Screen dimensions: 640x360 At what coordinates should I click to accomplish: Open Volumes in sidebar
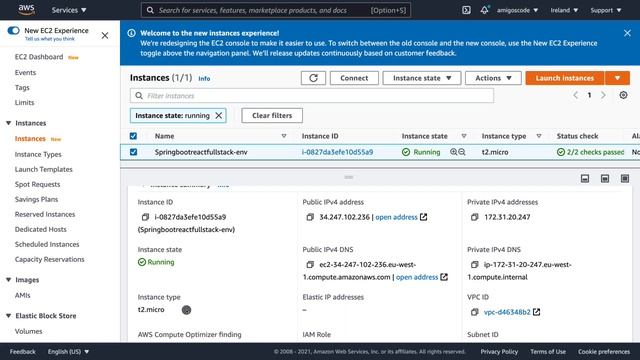(28, 331)
